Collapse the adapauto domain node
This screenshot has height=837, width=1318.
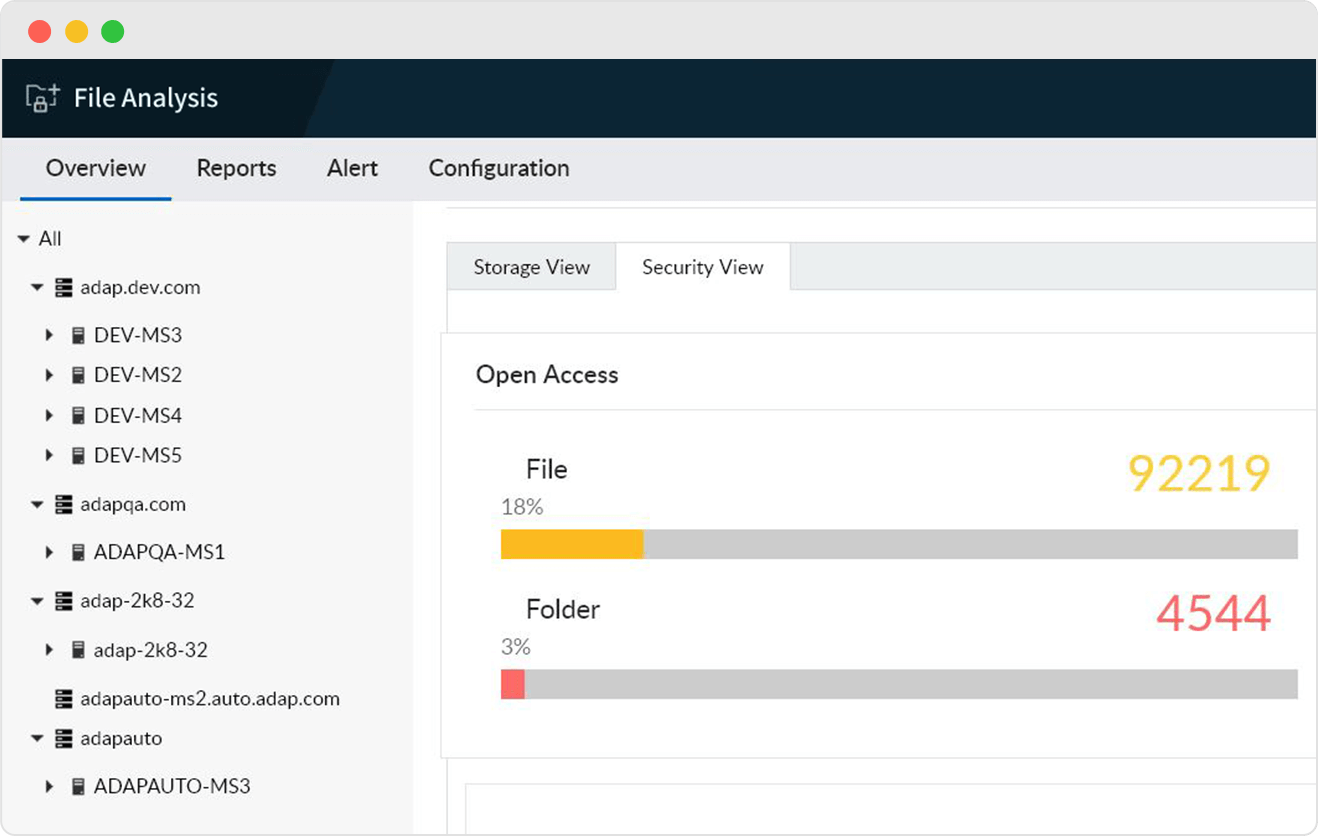tap(37, 739)
